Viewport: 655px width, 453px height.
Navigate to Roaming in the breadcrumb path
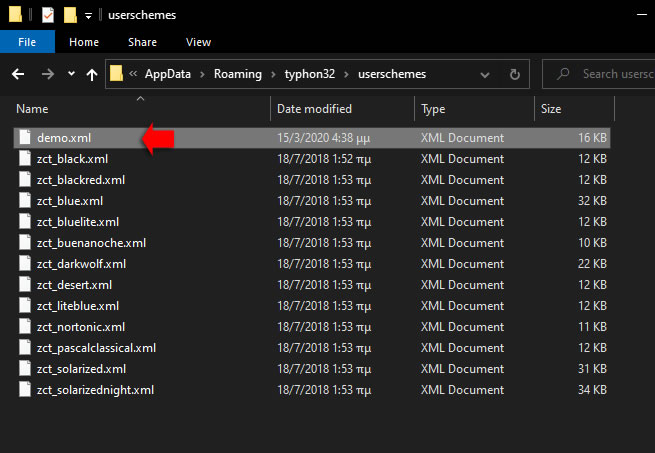pyautogui.click(x=238, y=74)
